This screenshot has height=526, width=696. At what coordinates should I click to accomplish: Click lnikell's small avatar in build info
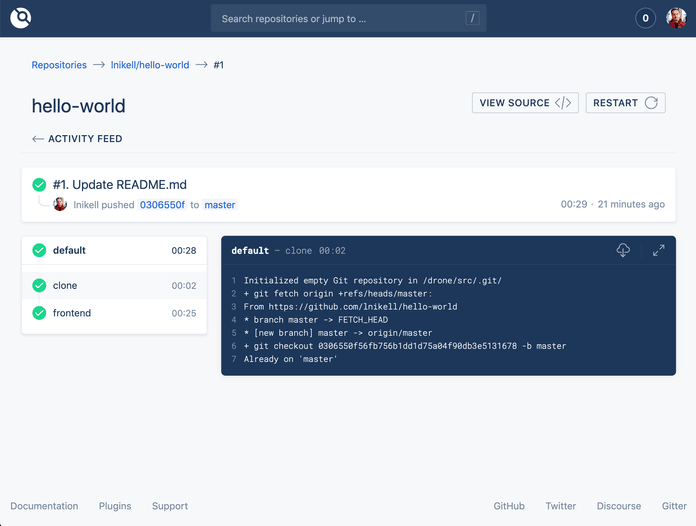pos(60,204)
